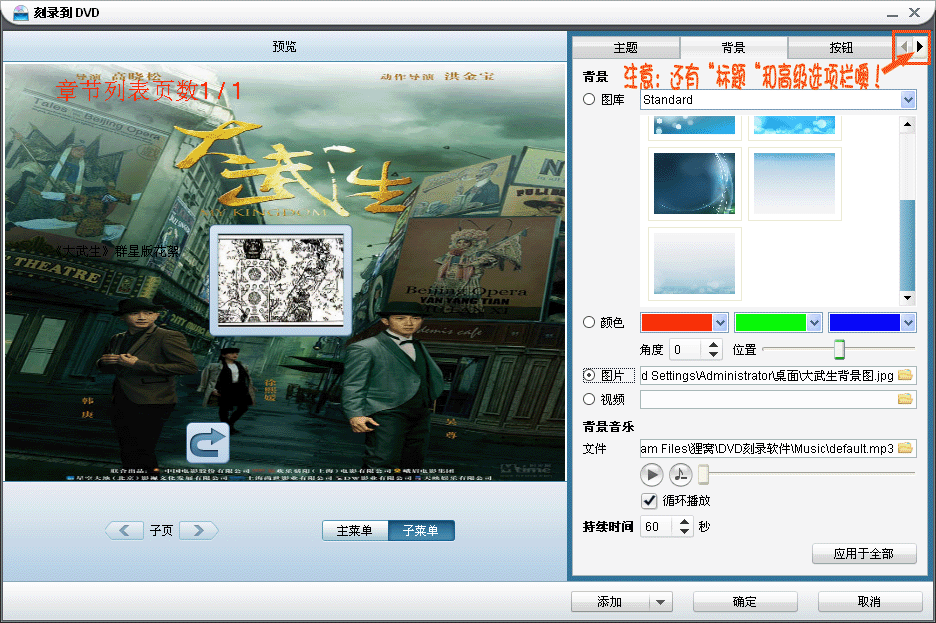Click the music playback progress slider handle

pyautogui.click(x=704, y=474)
